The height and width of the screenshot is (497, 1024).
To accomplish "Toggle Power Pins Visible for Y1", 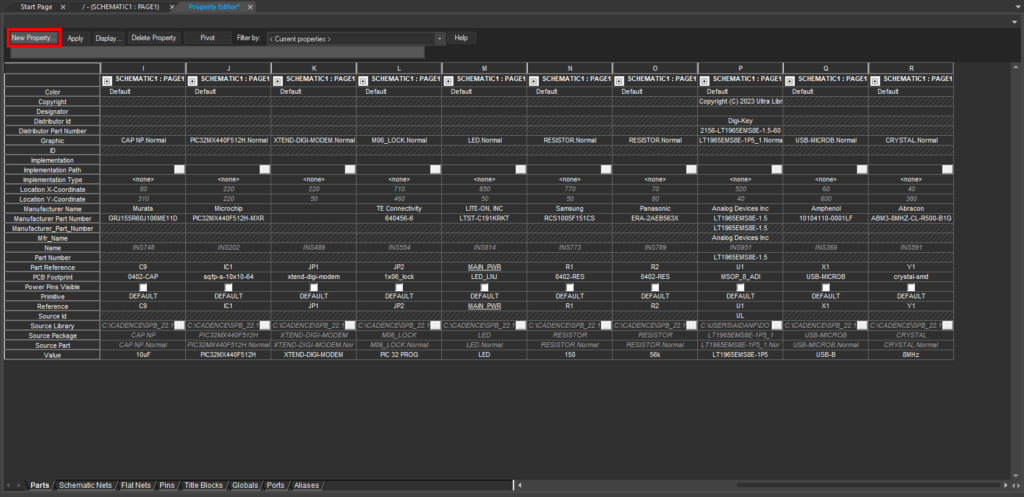I will [911, 287].
